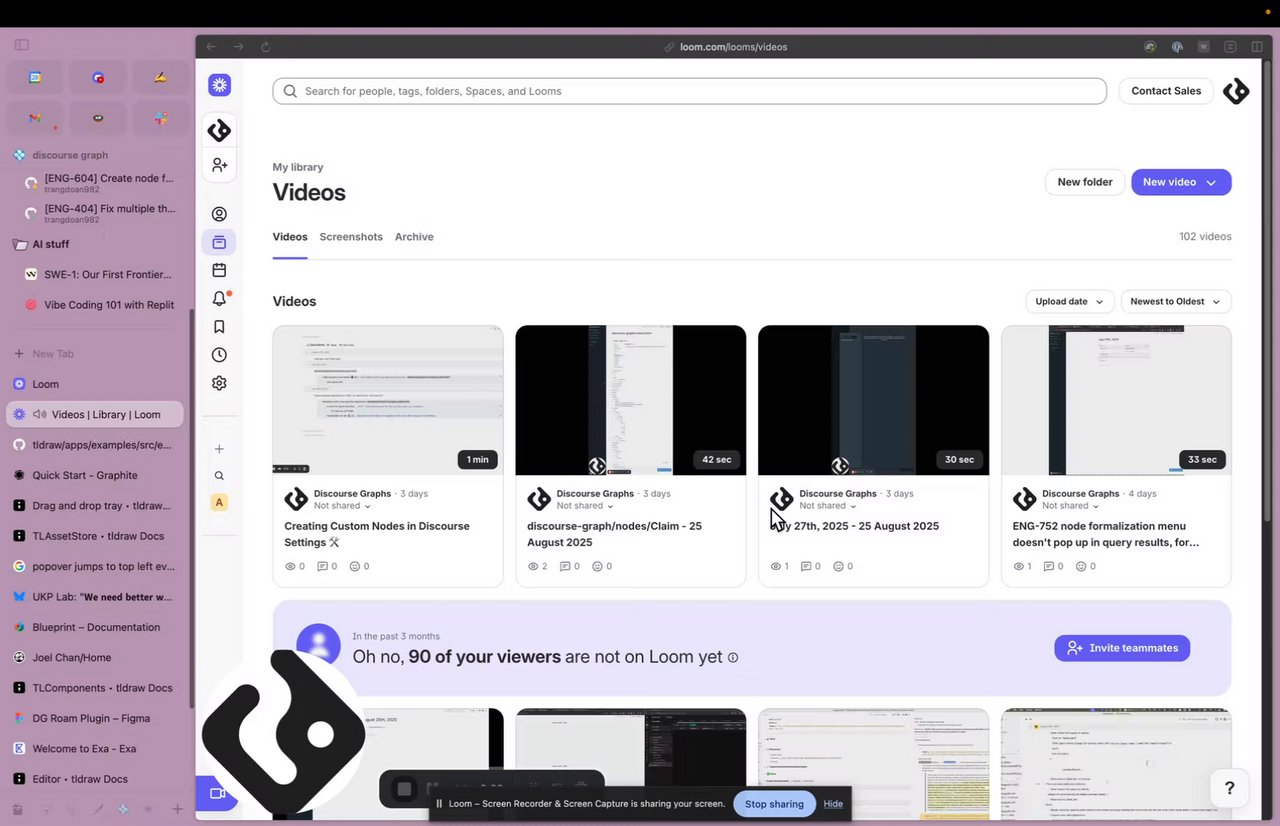Click the browser back arrow

click(x=211, y=47)
